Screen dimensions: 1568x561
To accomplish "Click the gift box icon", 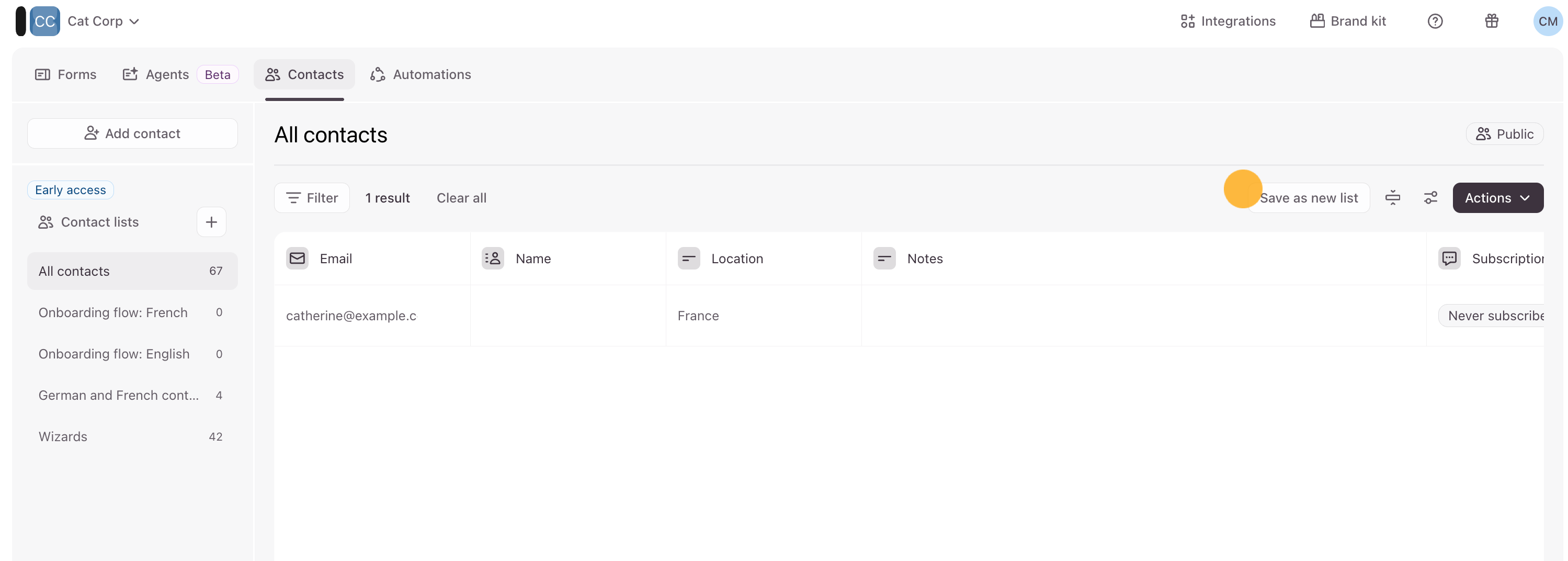I will point(1491,21).
